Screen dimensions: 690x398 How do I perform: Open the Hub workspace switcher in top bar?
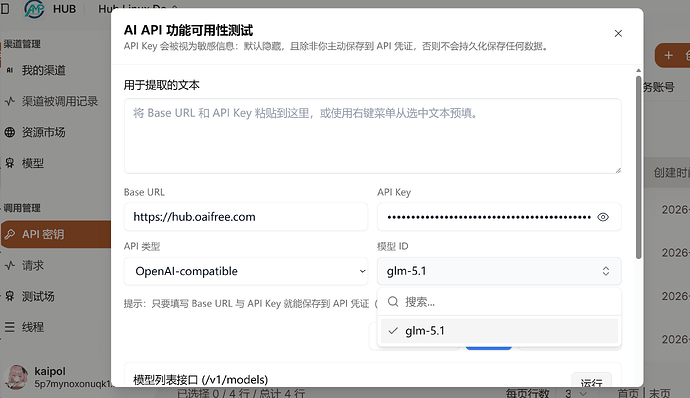[138, 8]
